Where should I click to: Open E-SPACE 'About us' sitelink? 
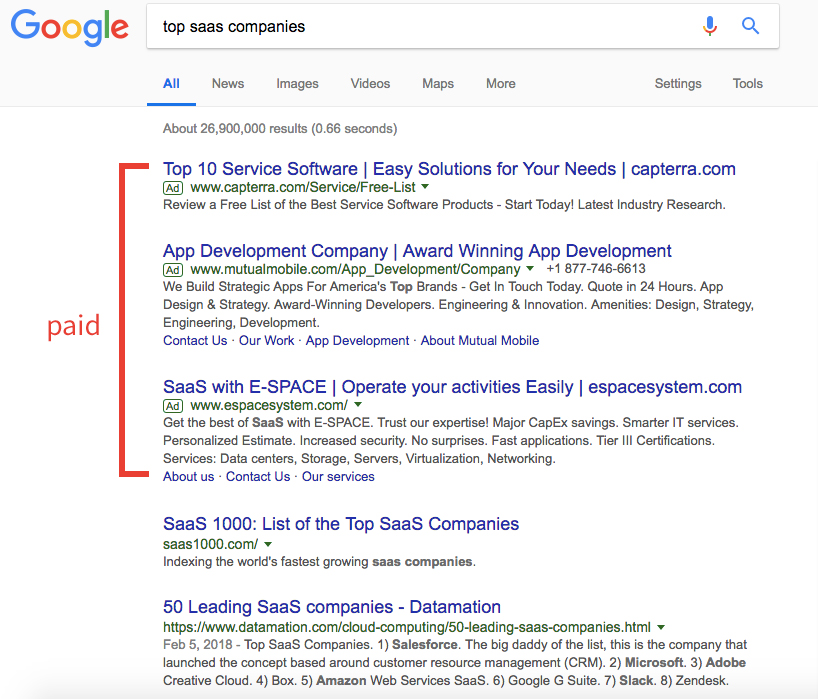189,477
